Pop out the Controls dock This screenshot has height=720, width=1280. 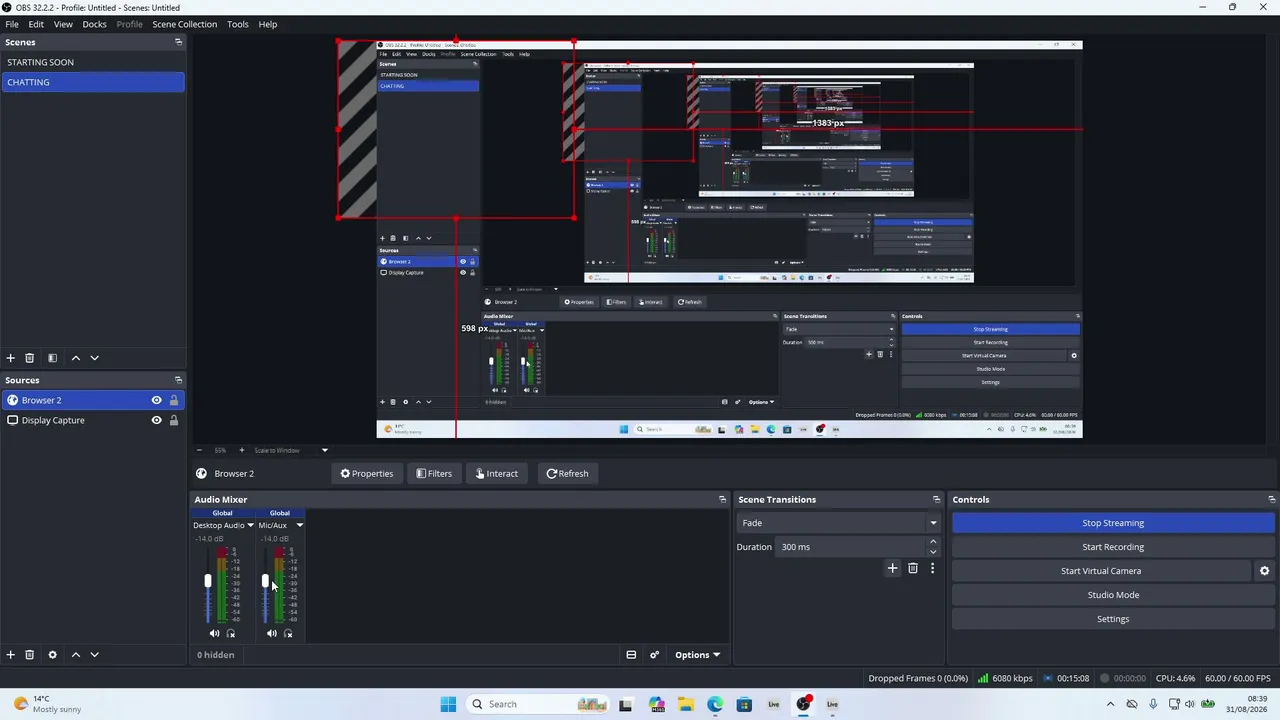pos(1271,499)
